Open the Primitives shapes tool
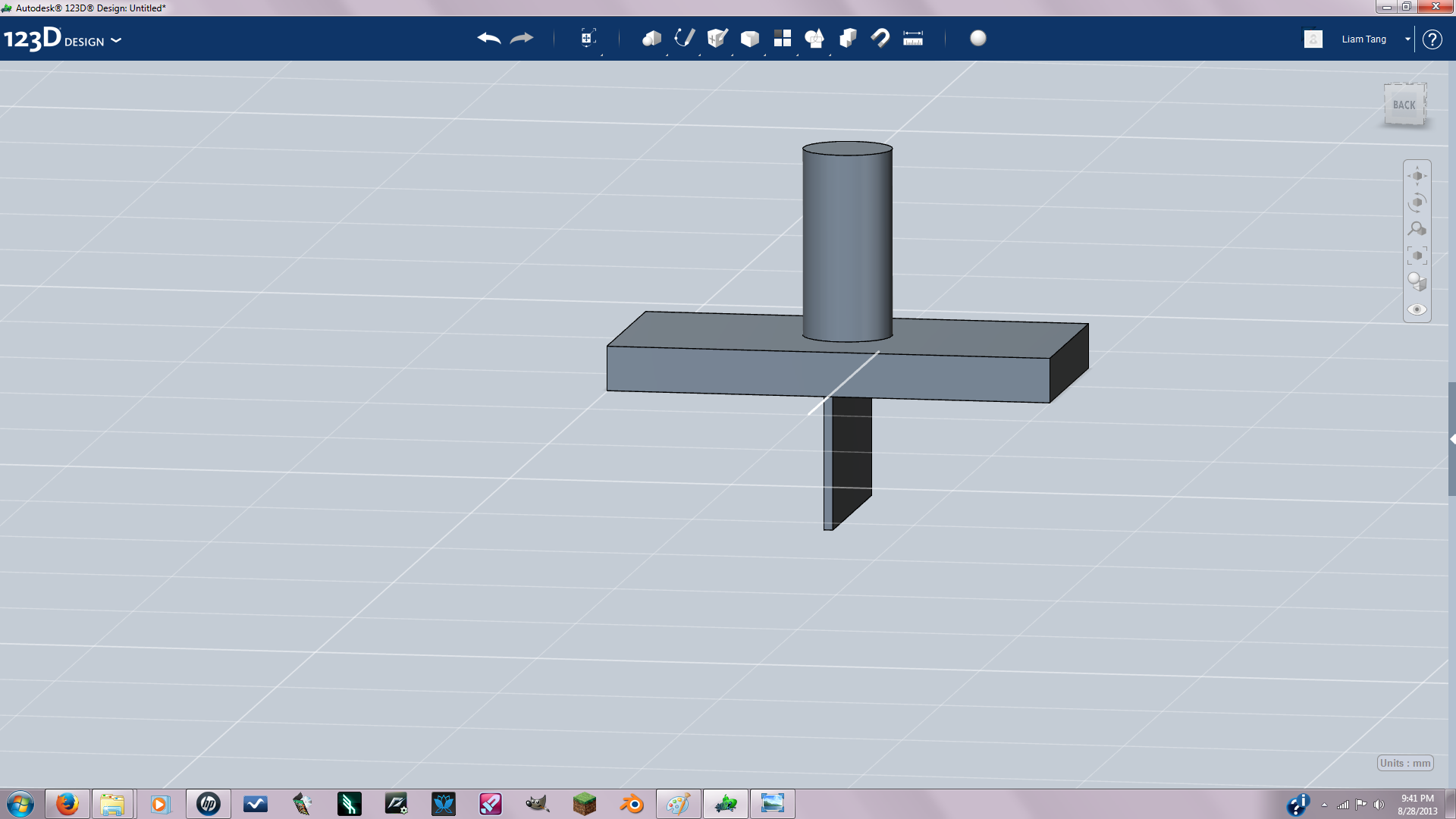This screenshot has width=1456, height=819. 651,38
